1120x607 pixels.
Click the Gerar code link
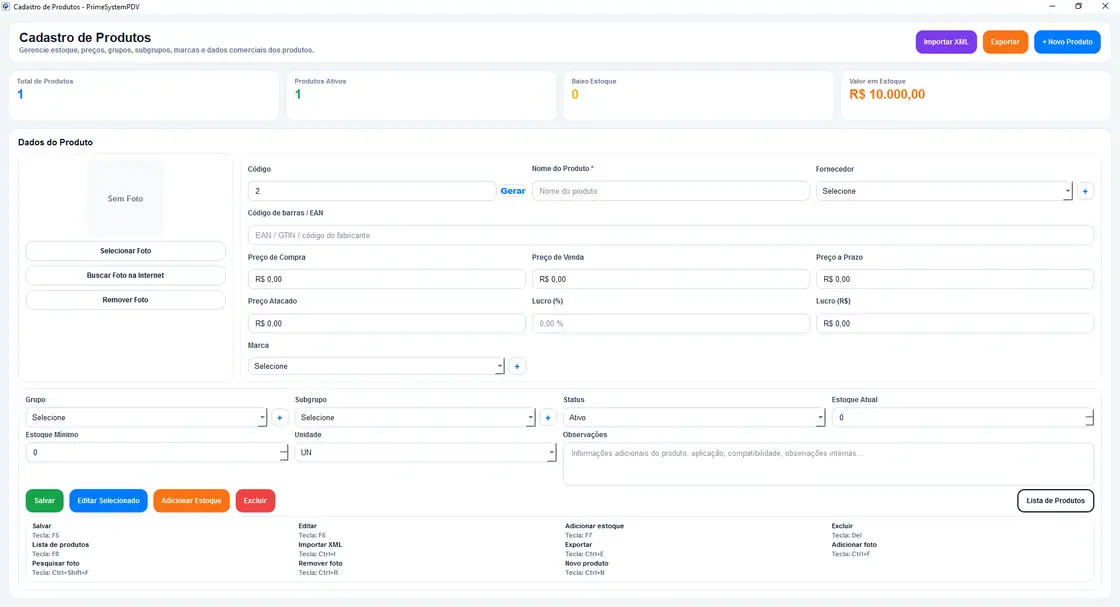tap(513, 191)
